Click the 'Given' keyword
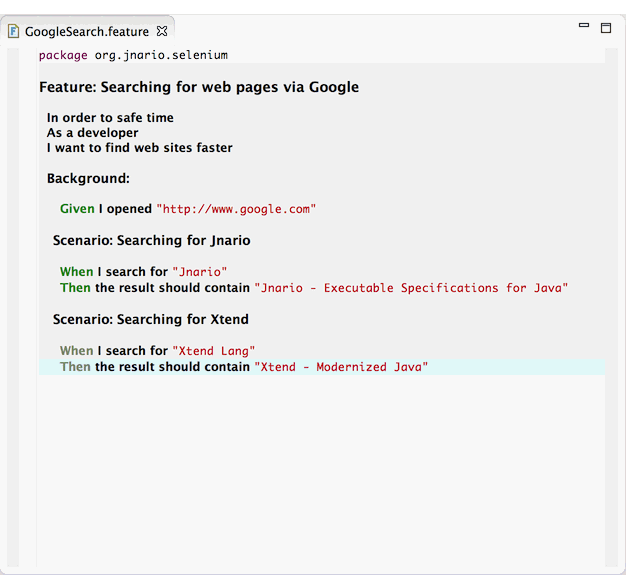 click(77, 208)
